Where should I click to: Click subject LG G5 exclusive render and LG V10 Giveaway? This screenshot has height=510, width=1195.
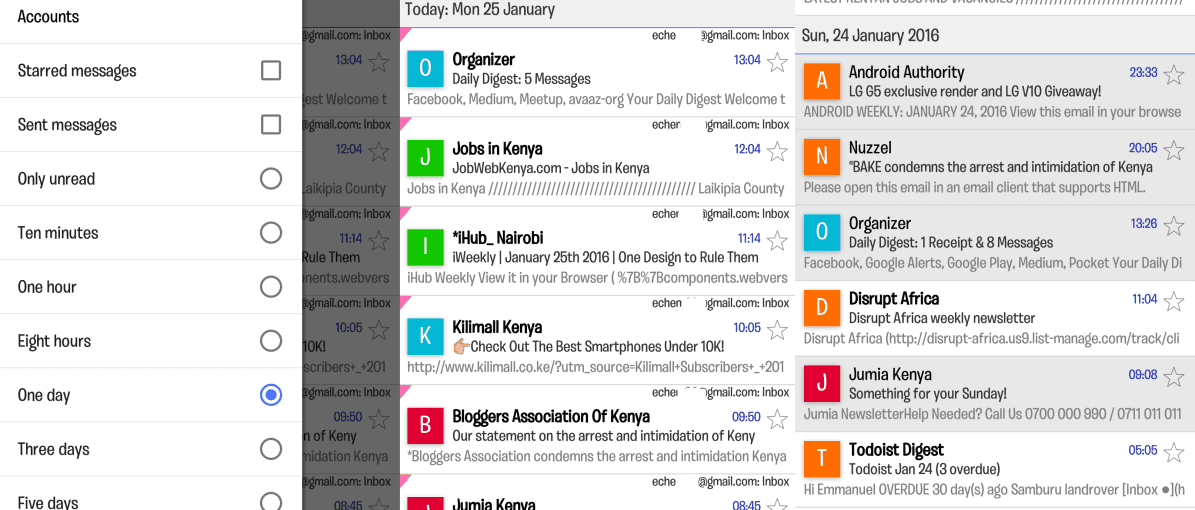[975, 91]
